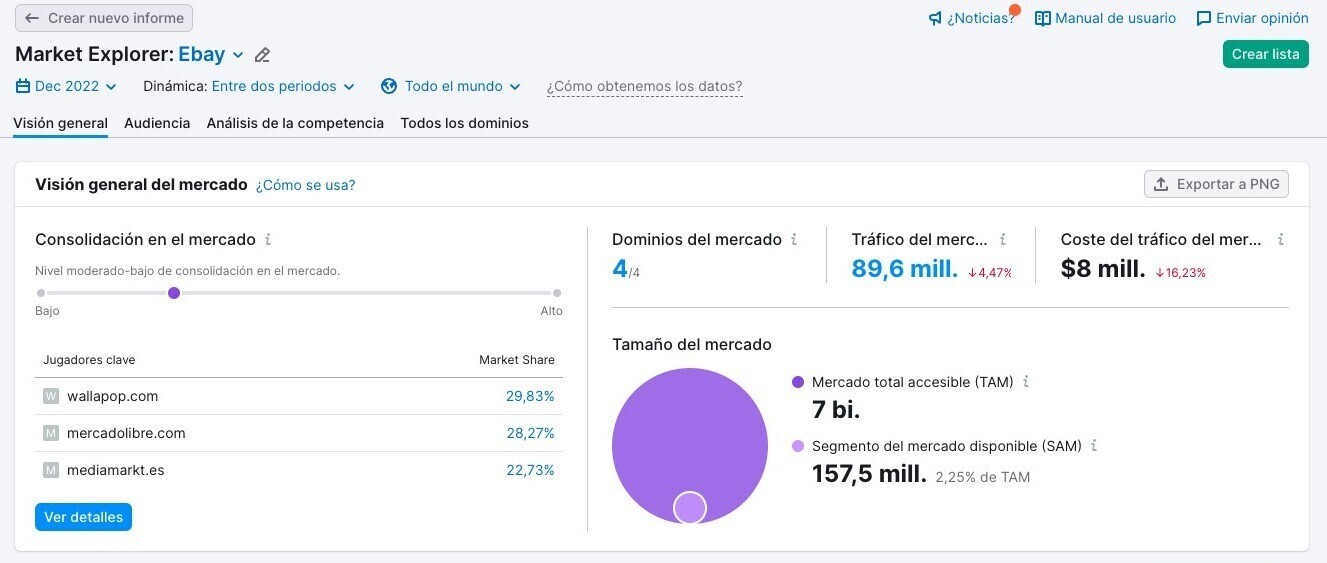1327x563 pixels.
Task: Open the Dec 2022 date dropdown
Action: coord(67,86)
